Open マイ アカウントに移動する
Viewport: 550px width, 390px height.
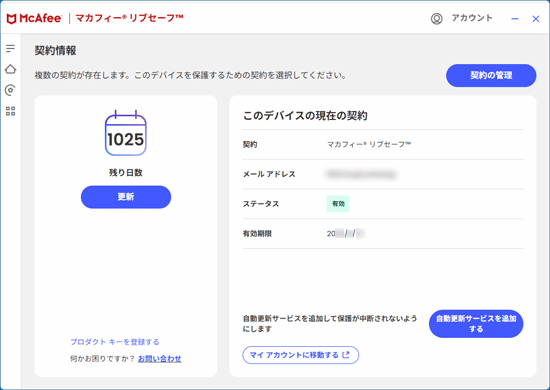tap(300, 355)
